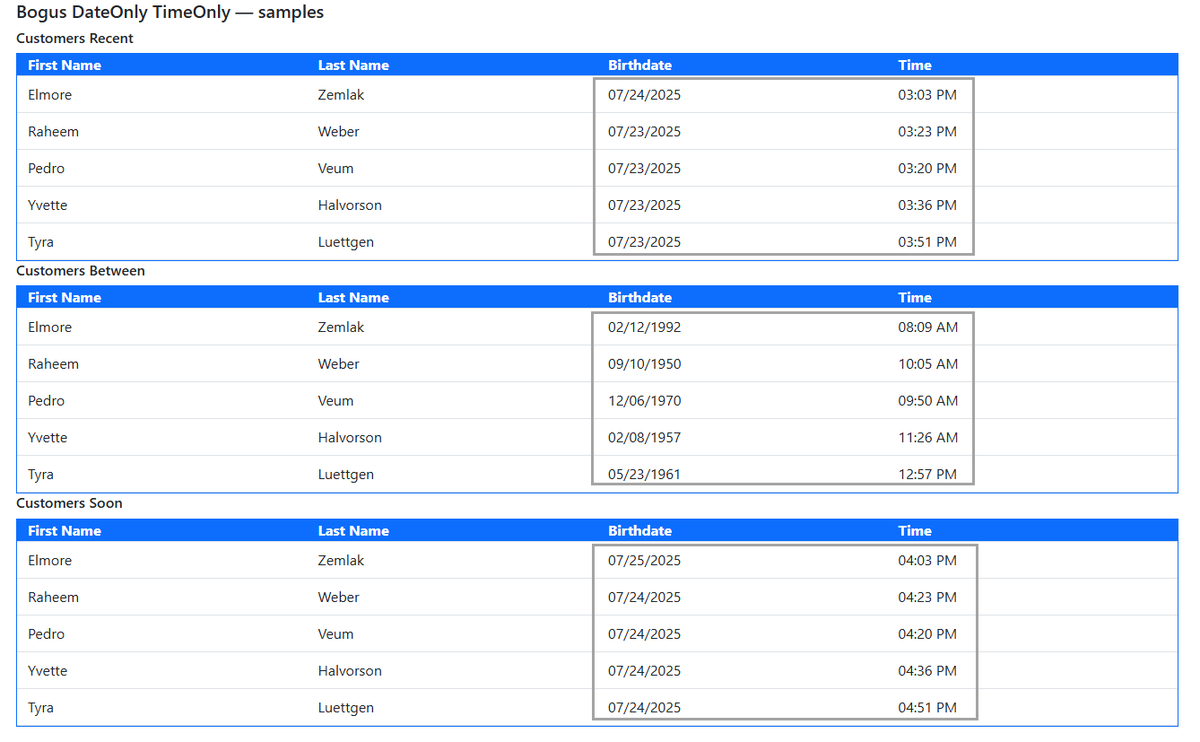Click Tyra in the Customers Recent table
This screenshot has width=1200, height=742.
[41, 242]
